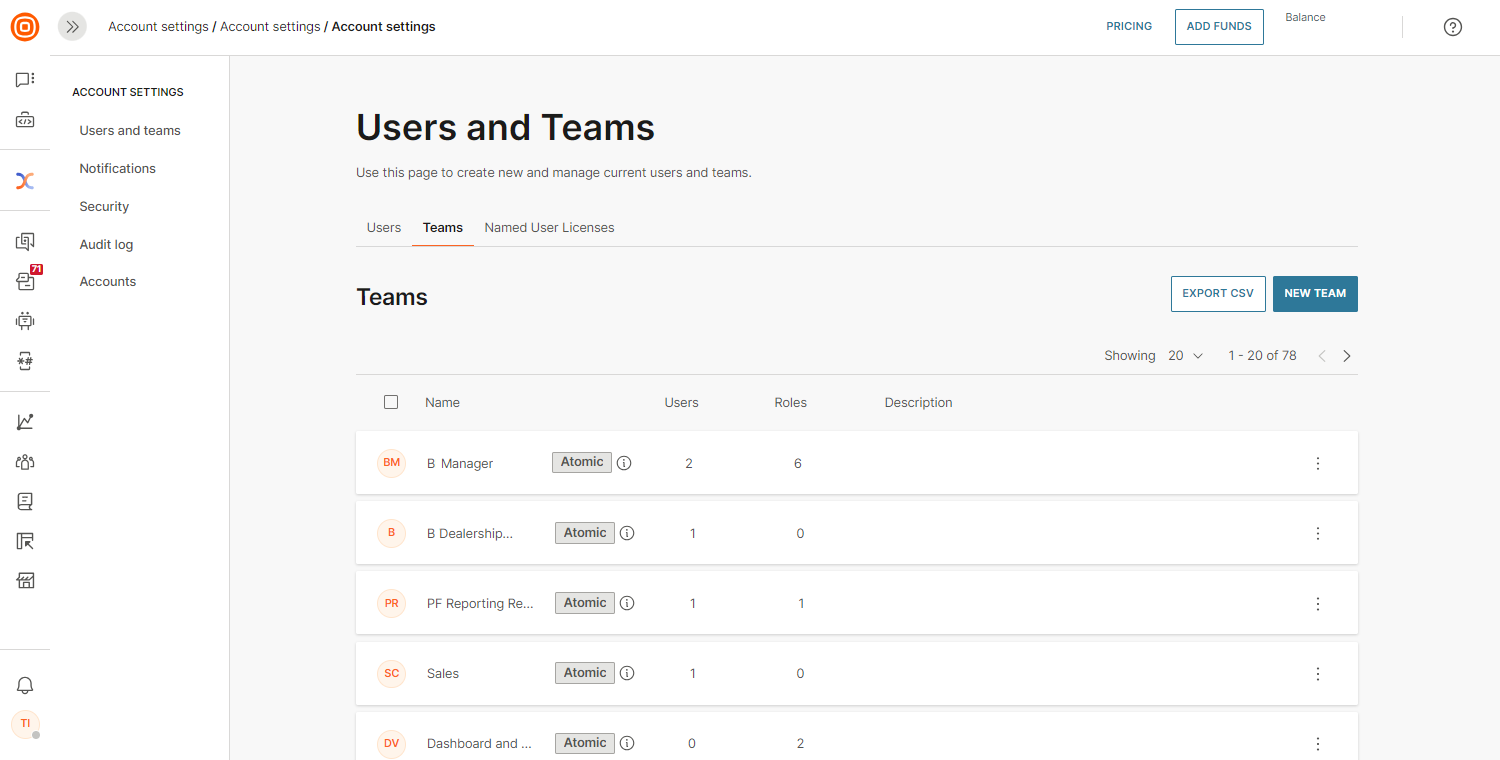Click the BM avatar of B Manager
This screenshot has height=760, width=1500.
(x=391, y=463)
